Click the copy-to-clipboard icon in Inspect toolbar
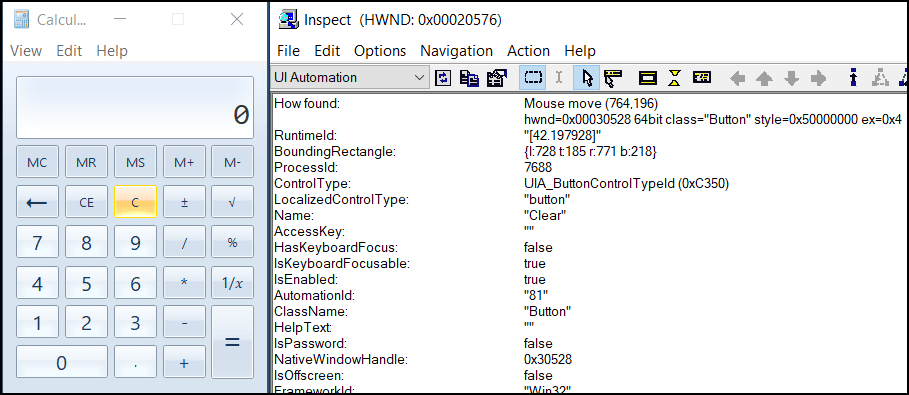 click(468, 78)
